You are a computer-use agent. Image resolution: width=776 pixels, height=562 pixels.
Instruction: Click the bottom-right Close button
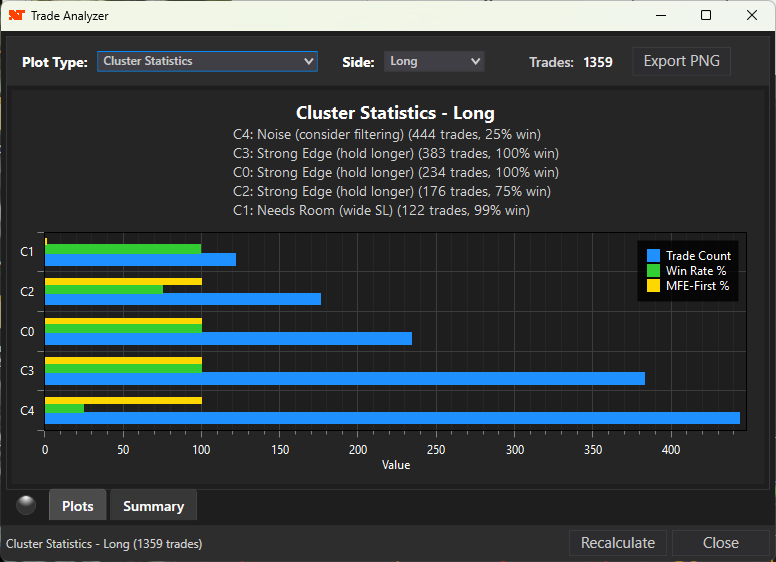(720, 543)
